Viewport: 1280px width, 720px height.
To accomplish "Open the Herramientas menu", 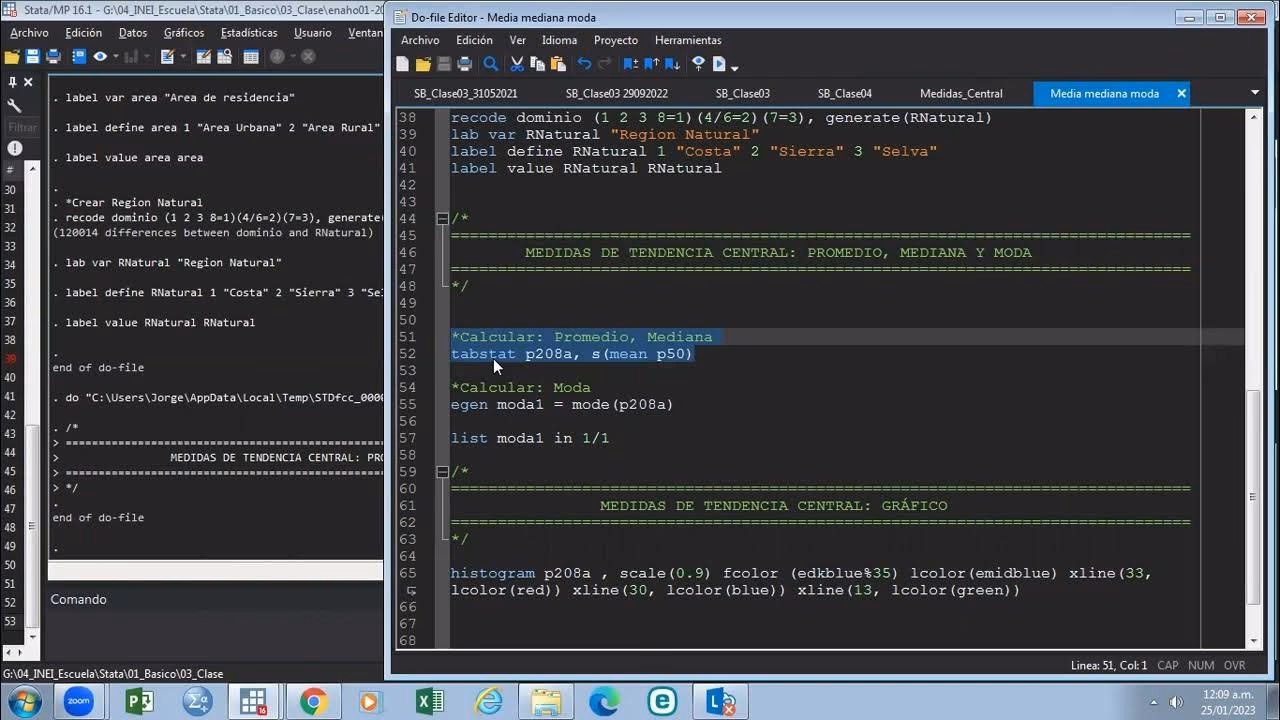I will pyautogui.click(x=687, y=40).
